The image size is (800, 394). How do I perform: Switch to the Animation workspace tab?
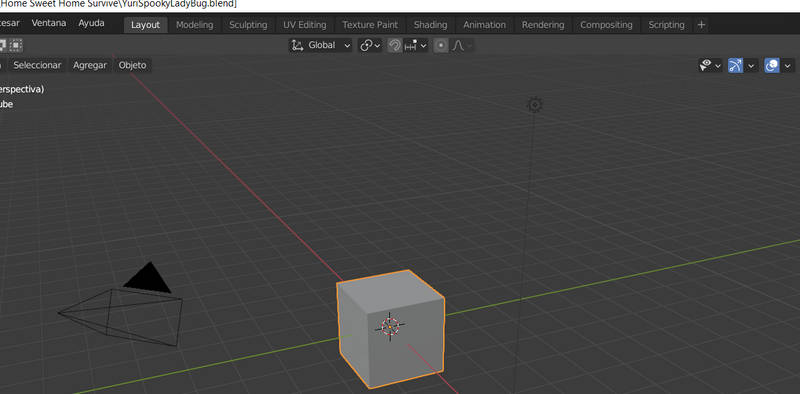(484, 25)
